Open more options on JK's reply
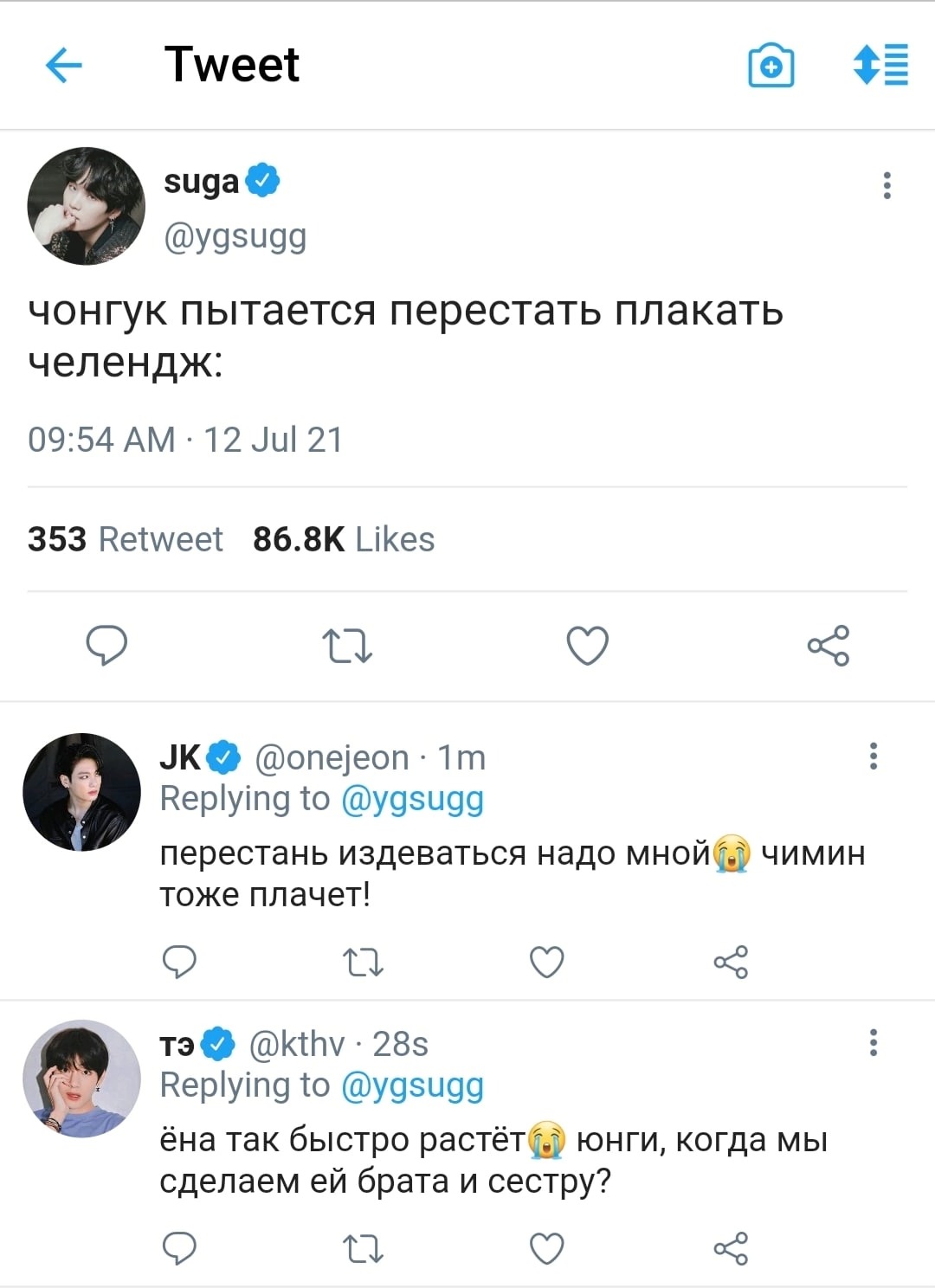 click(874, 756)
